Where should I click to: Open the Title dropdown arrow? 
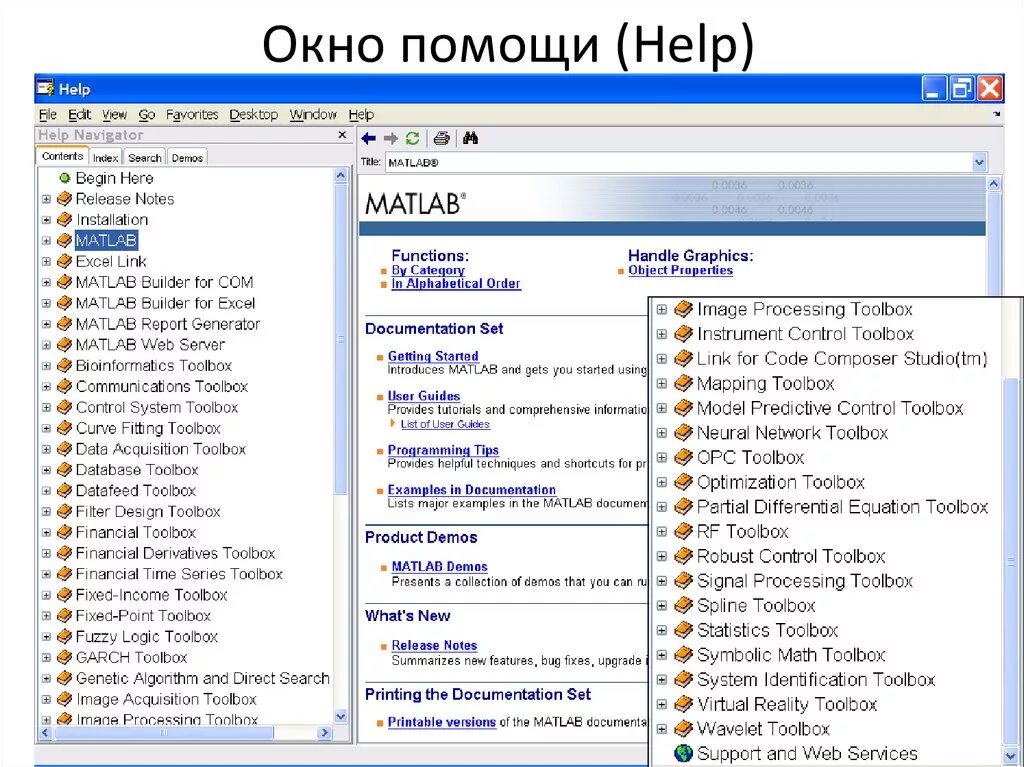click(979, 162)
